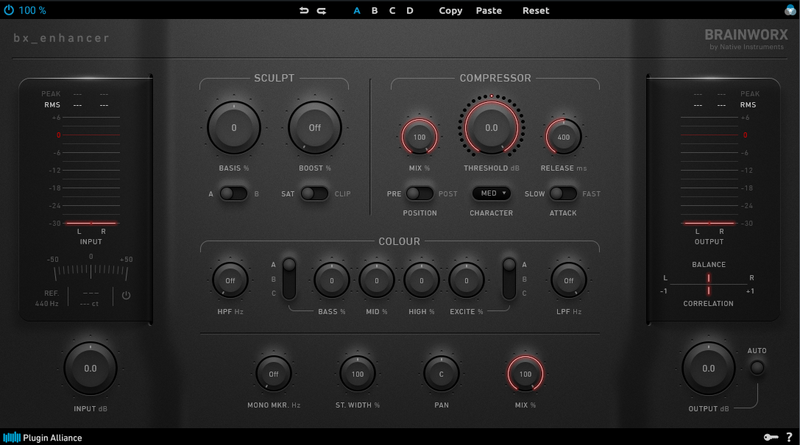Image resolution: width=800 pixels, height=445 pixels.
Task: Click the MID % knob
Action: pos(377,280)
